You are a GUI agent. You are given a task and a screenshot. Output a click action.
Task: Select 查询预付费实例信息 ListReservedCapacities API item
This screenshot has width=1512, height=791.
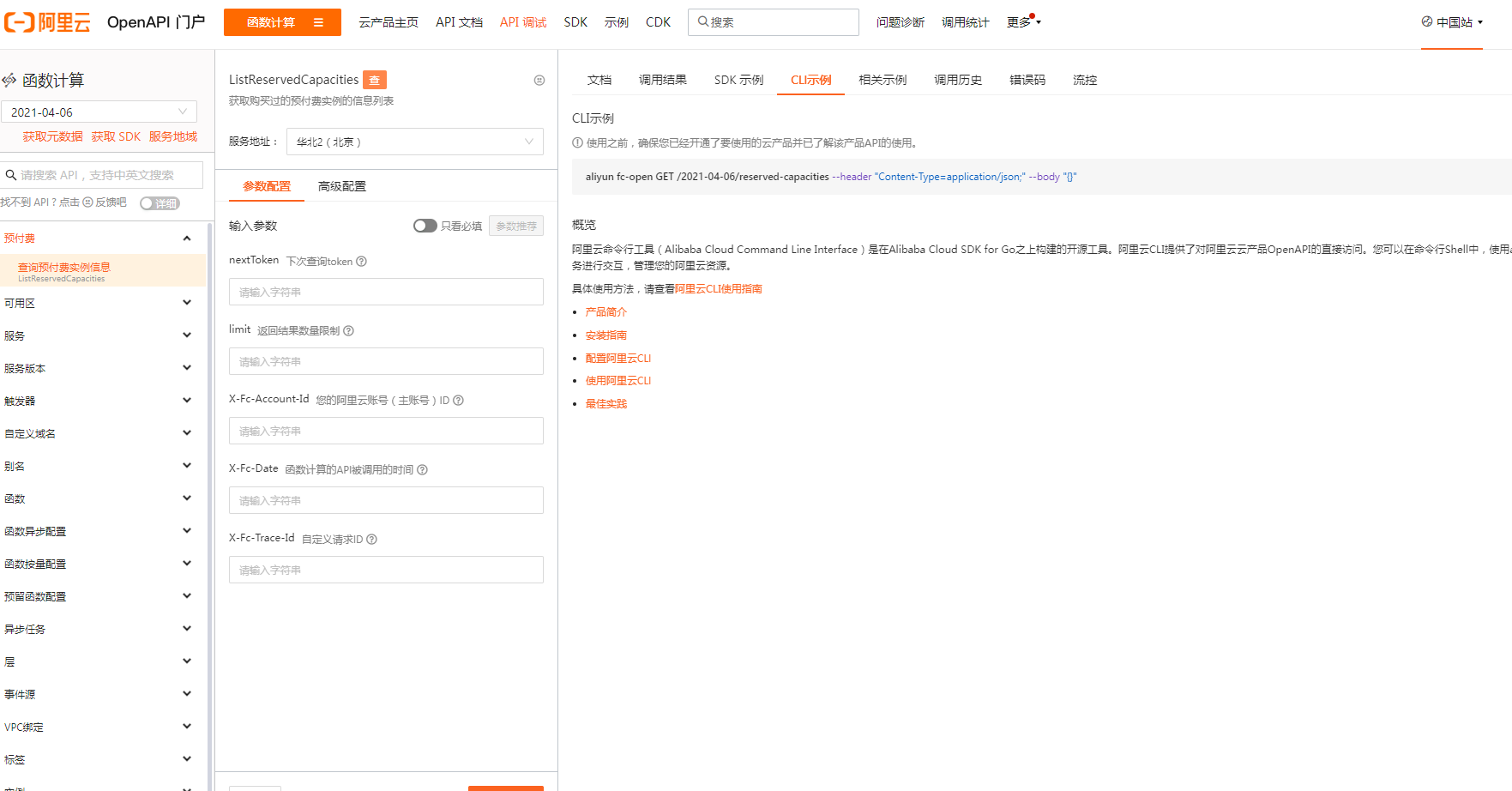[103, 271]
